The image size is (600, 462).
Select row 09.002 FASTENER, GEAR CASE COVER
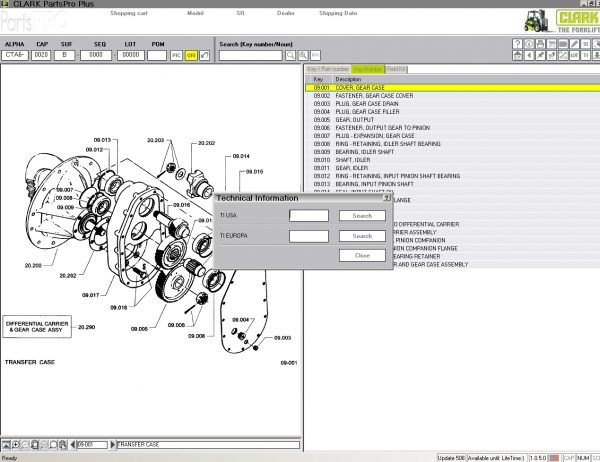[x=453, y=96]
